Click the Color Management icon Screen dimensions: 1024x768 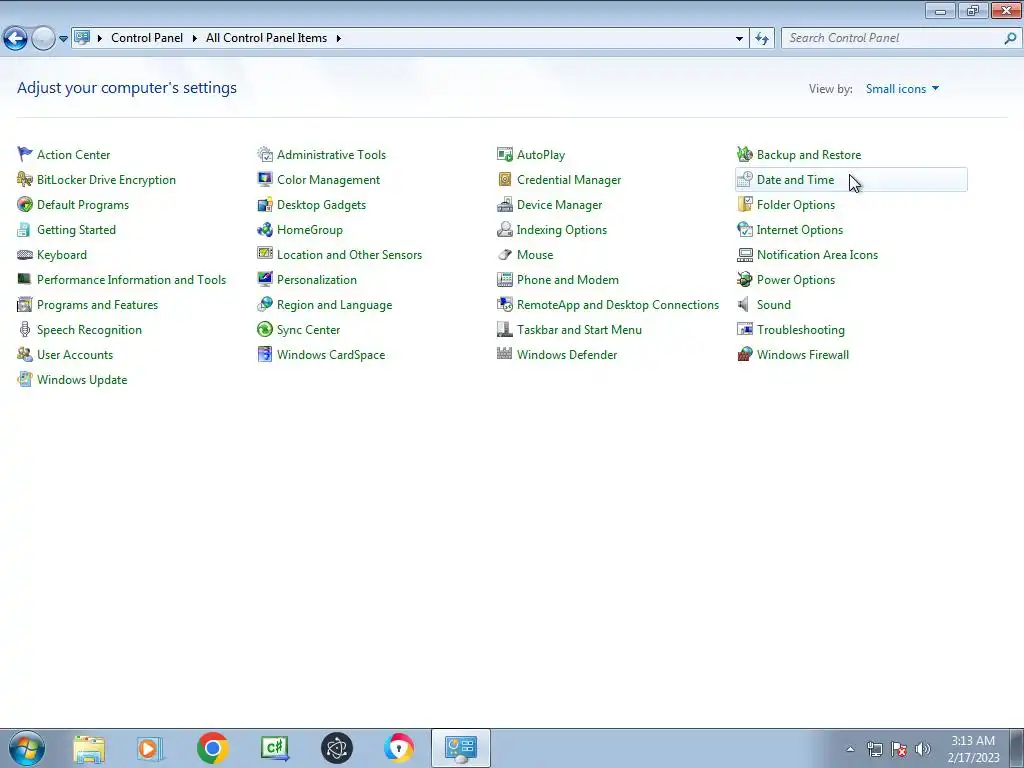(x=264, y=179)
